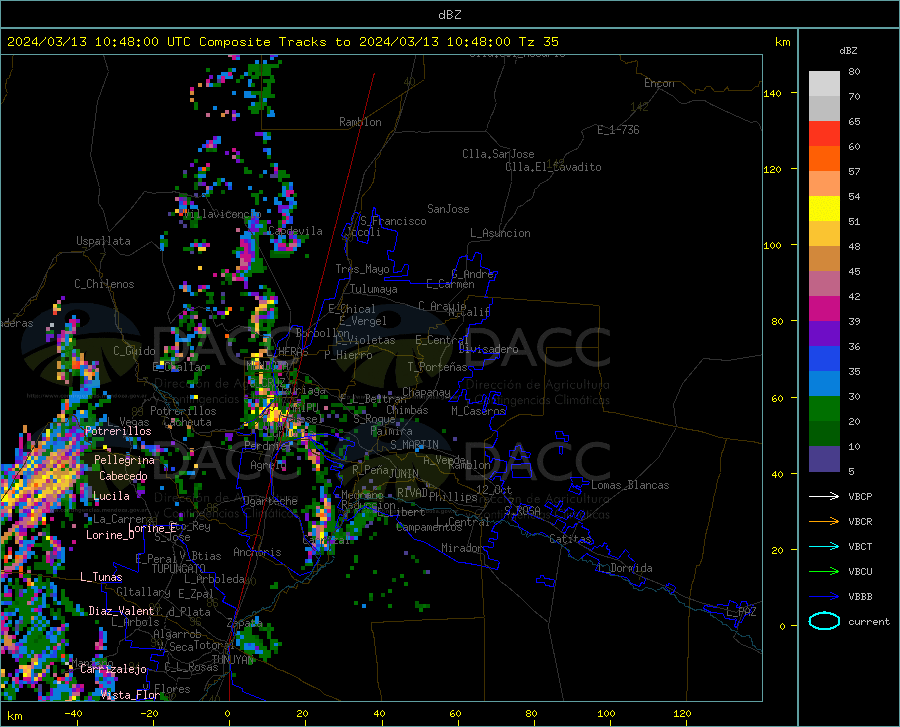Image resolution: width=900 pixels, height=727 pixels.
Task: Click the TUPUNGATO map label
Action: (179, 569)
